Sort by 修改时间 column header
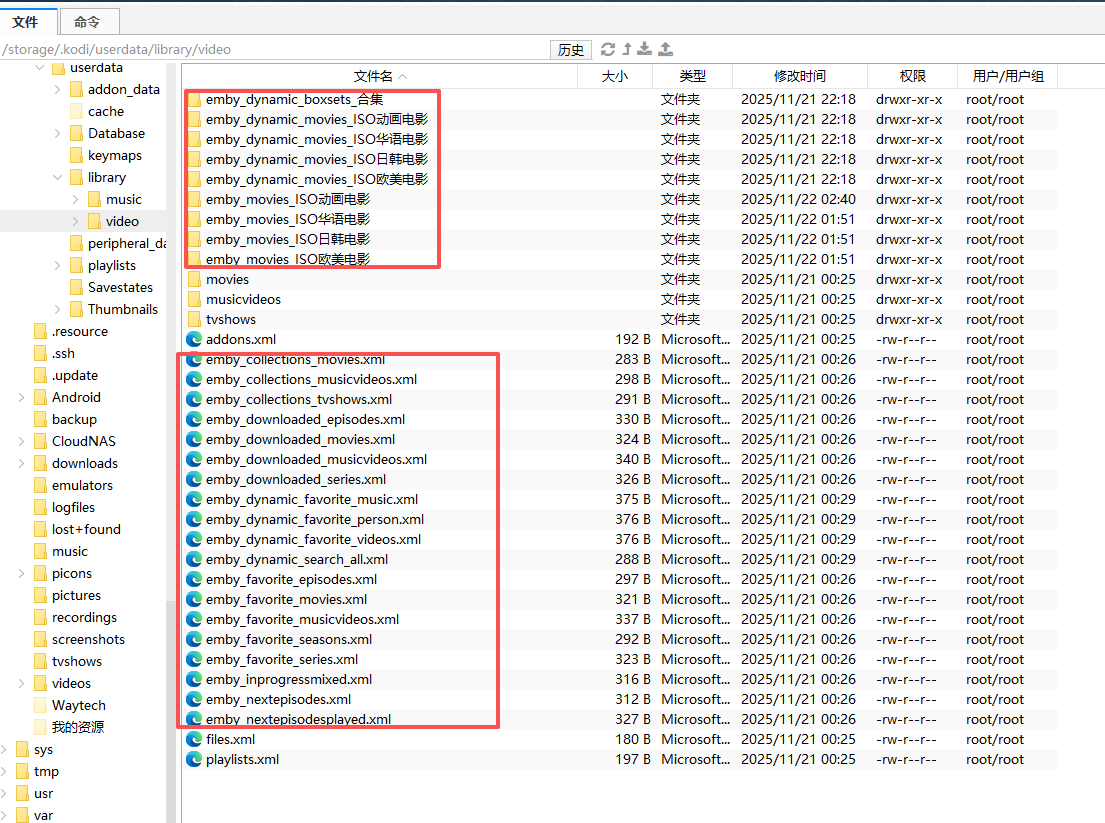Screen dimensions: 1105x823 click(799, 76)
